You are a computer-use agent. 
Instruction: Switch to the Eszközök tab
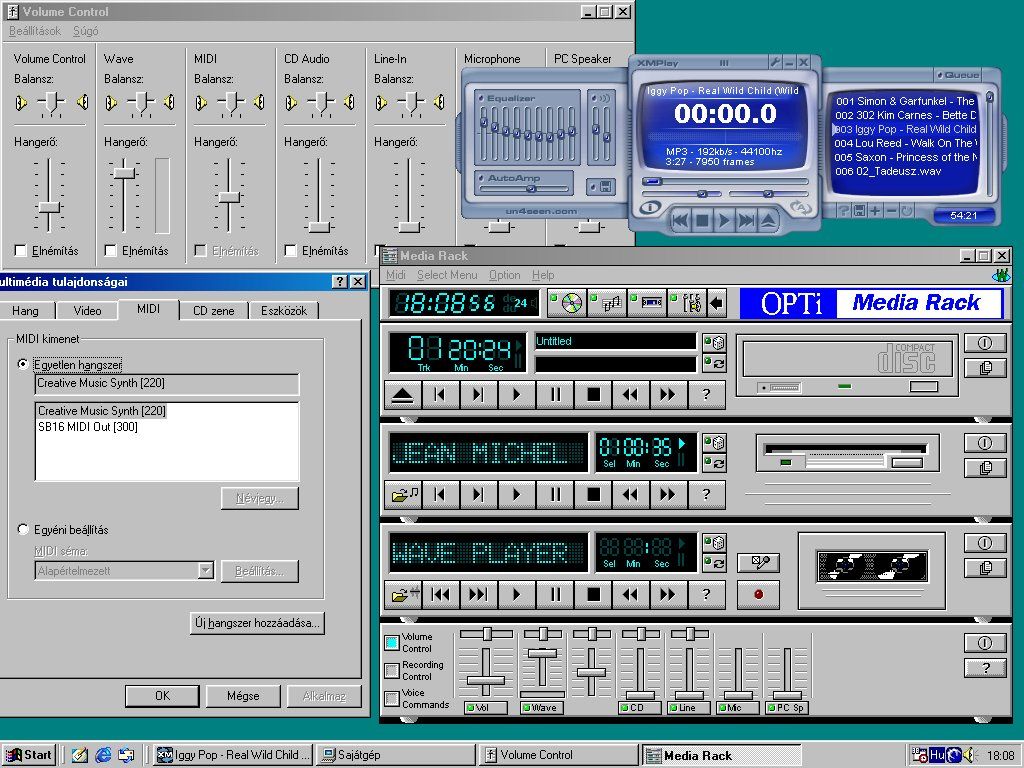click(x=283, y=311)
